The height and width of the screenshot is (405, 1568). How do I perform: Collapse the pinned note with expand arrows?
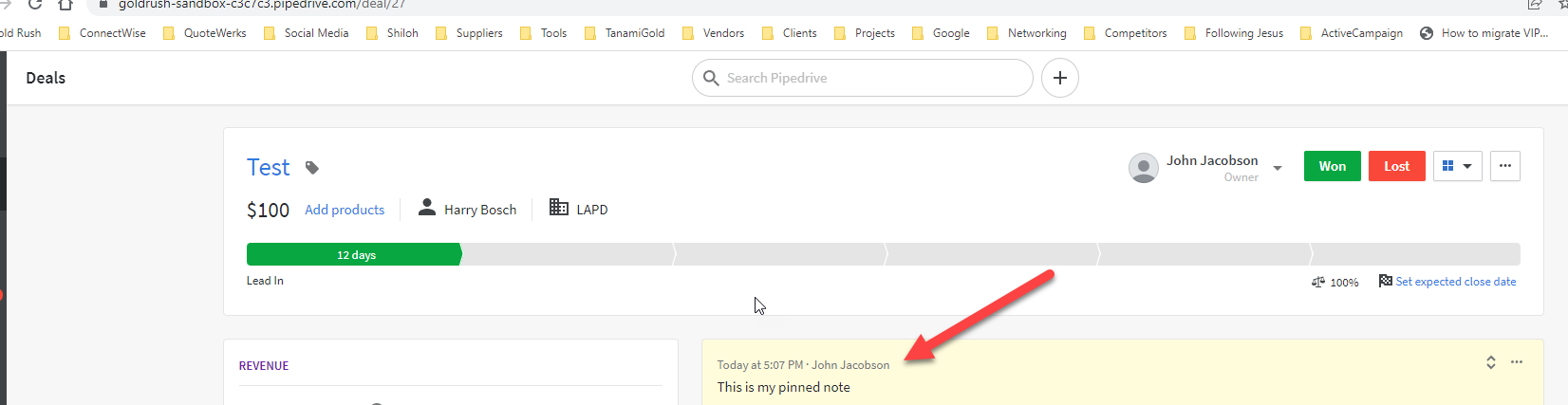tap(1491, 362)
